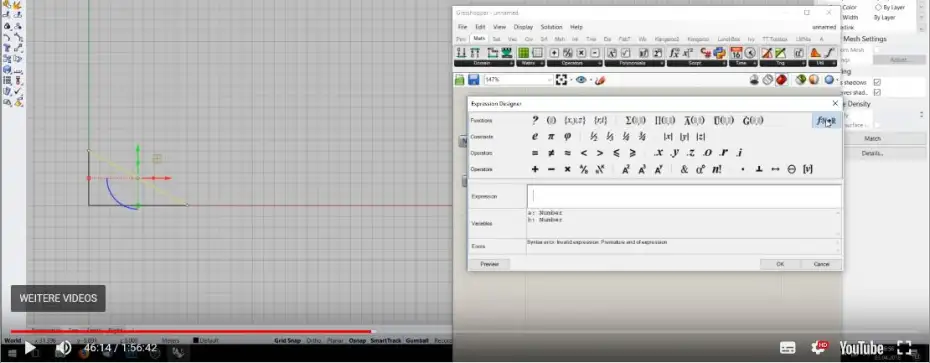Select the Python script component icon
Screen dimensions: 930x363
pos(719,53)
